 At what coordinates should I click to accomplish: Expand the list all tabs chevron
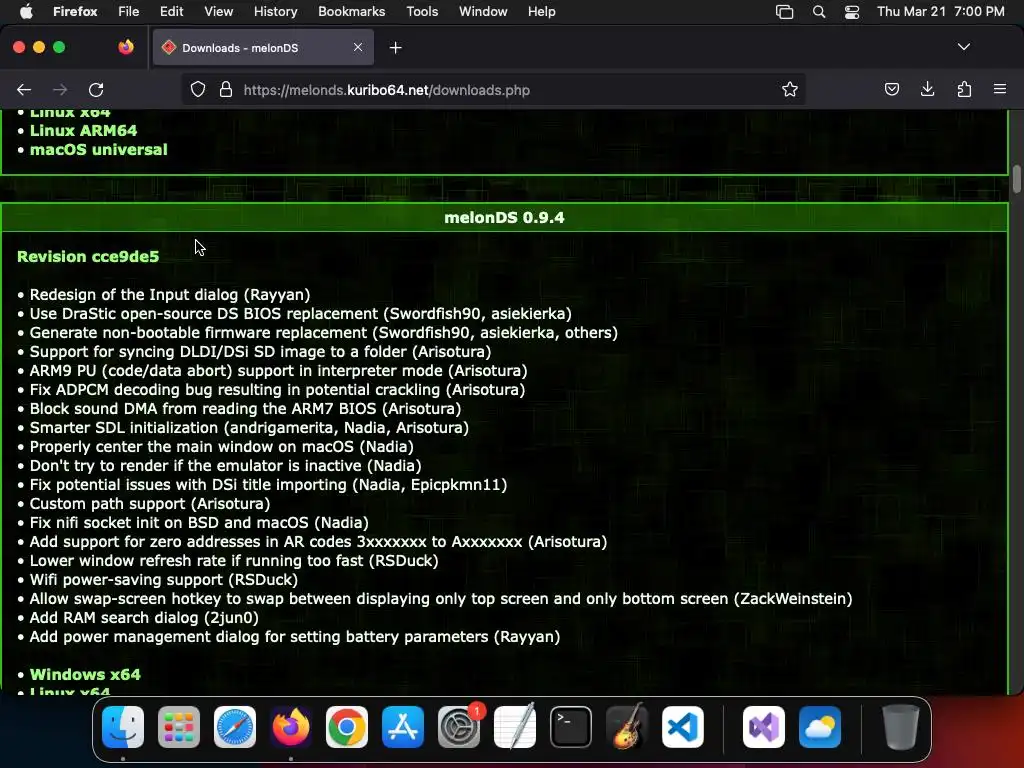click(x=964, y=47)
